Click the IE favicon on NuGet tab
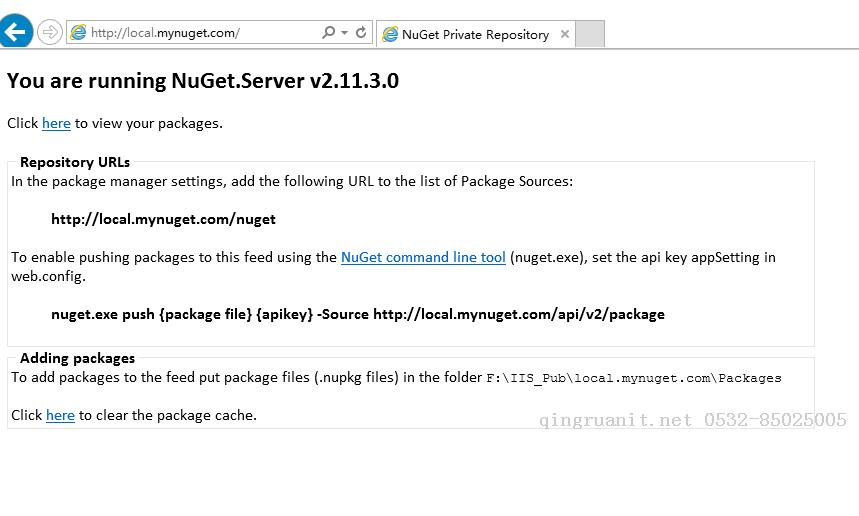859x516 pixels. [x=390, y=34]
